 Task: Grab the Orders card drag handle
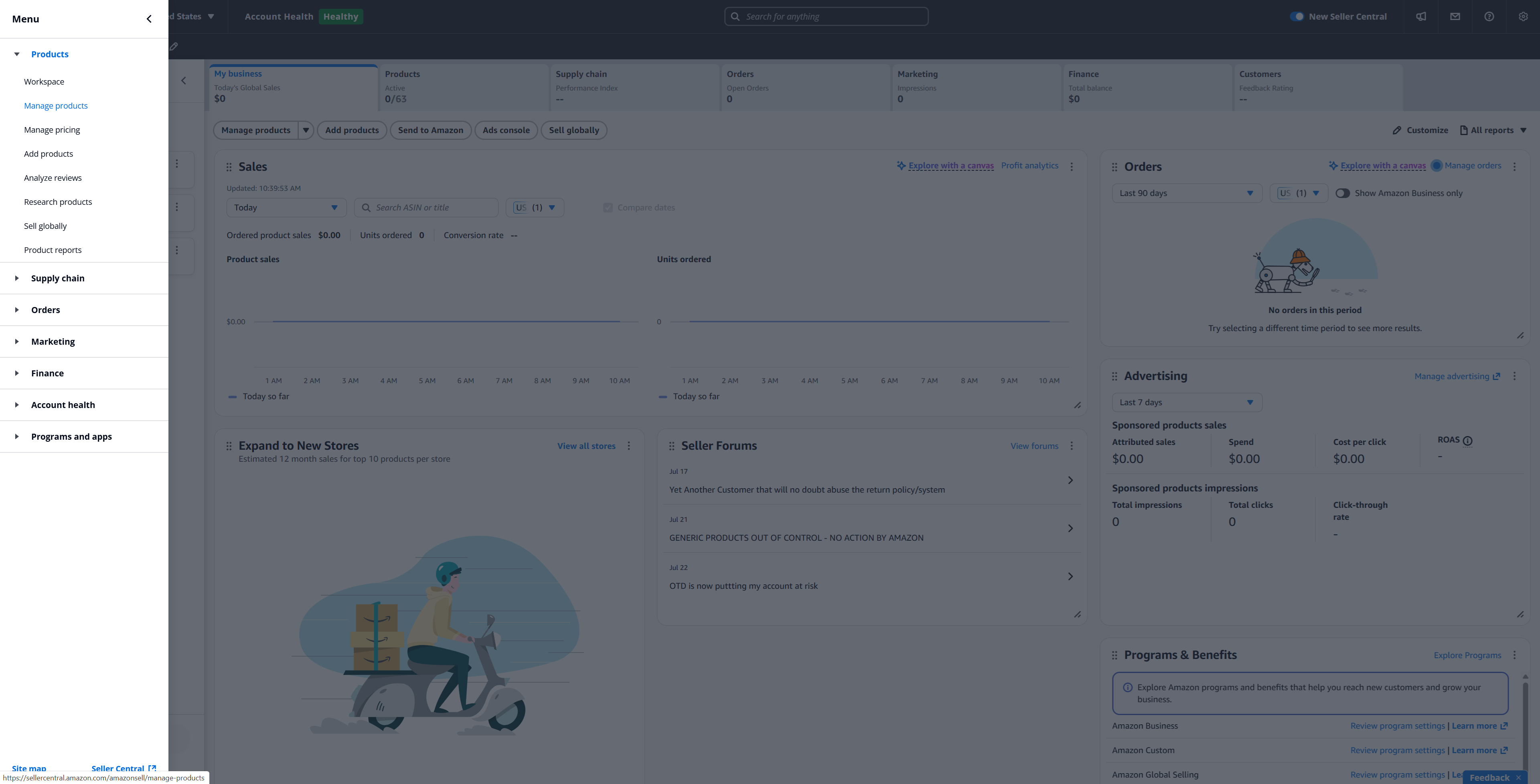[1114, 167]
